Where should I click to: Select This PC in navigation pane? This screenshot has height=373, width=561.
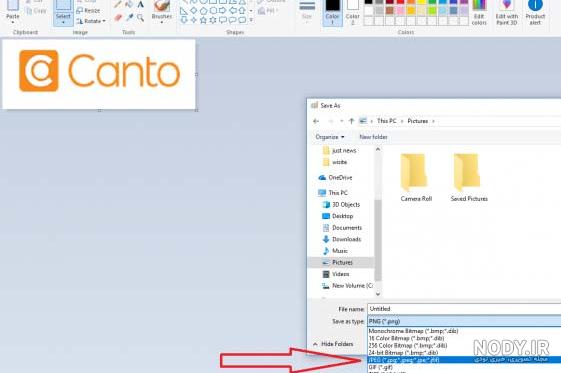point(333,193)
